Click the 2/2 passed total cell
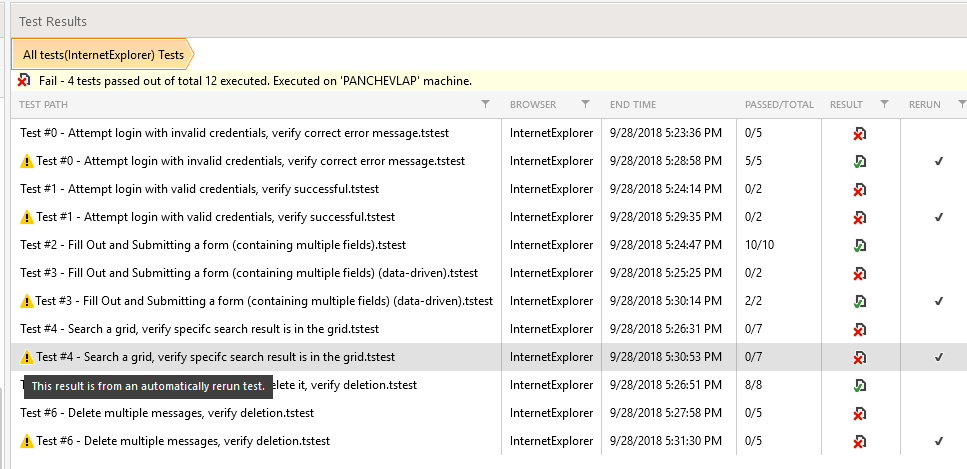Viewport: 967px width, 469px height. pos(753,301)
